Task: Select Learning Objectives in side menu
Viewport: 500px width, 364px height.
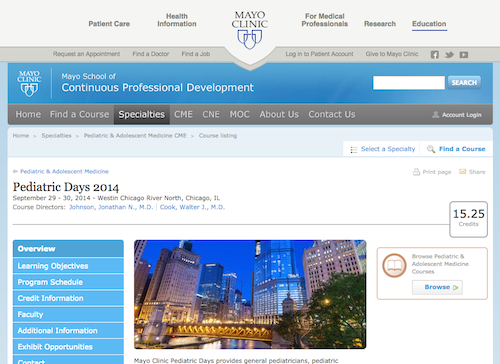Action: point(68,266)
